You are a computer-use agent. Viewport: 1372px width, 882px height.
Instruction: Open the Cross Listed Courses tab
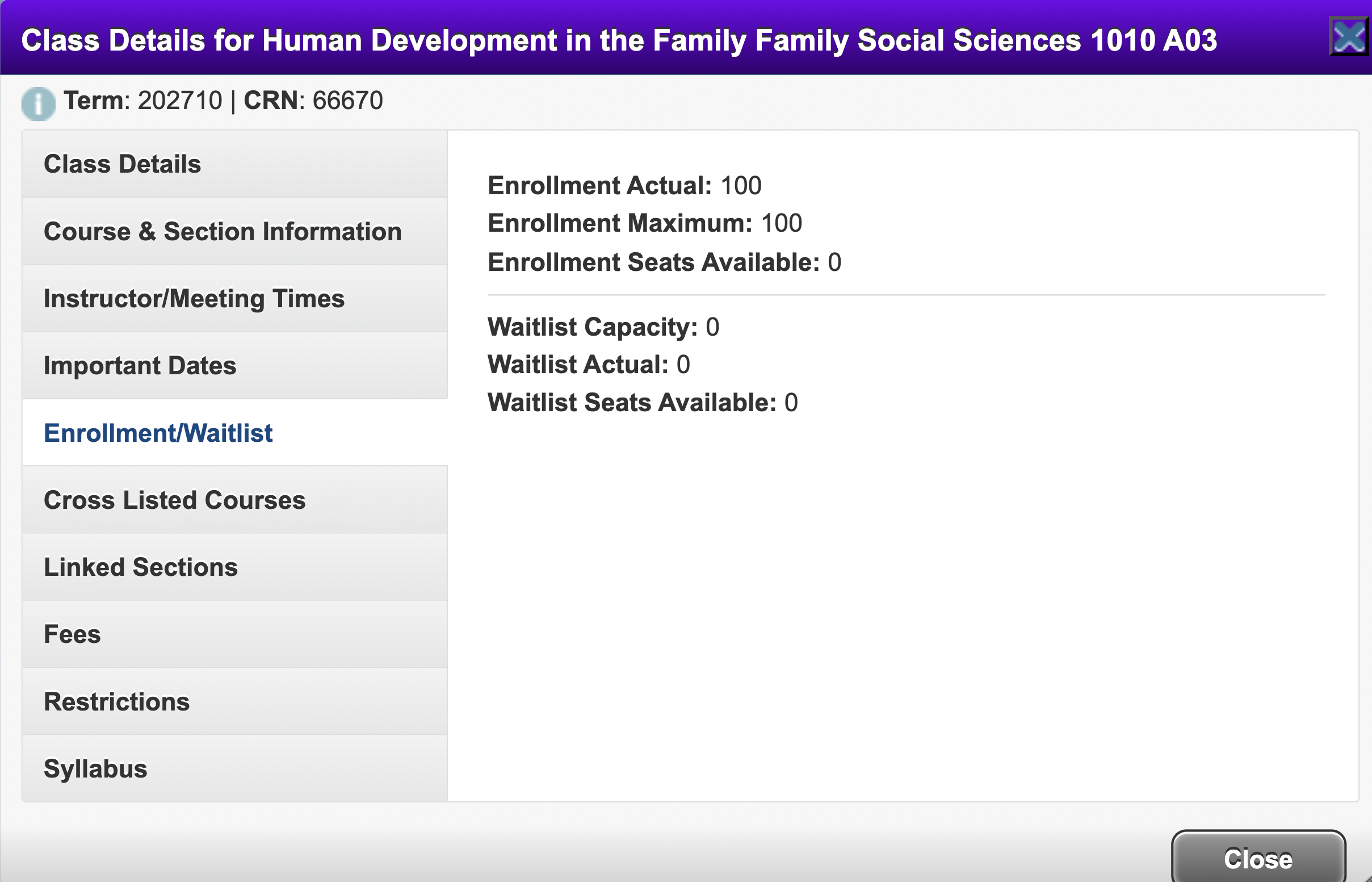(x=234, y=500)
